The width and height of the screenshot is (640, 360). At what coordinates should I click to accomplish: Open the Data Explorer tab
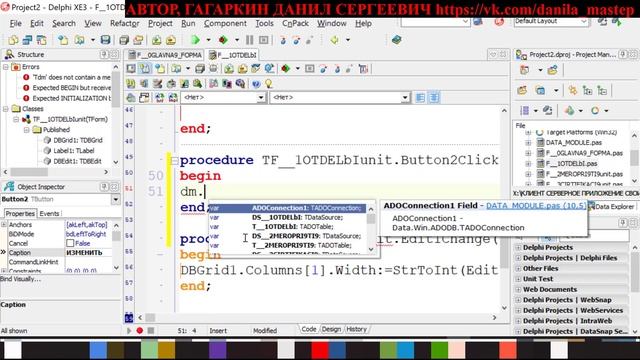611,206
